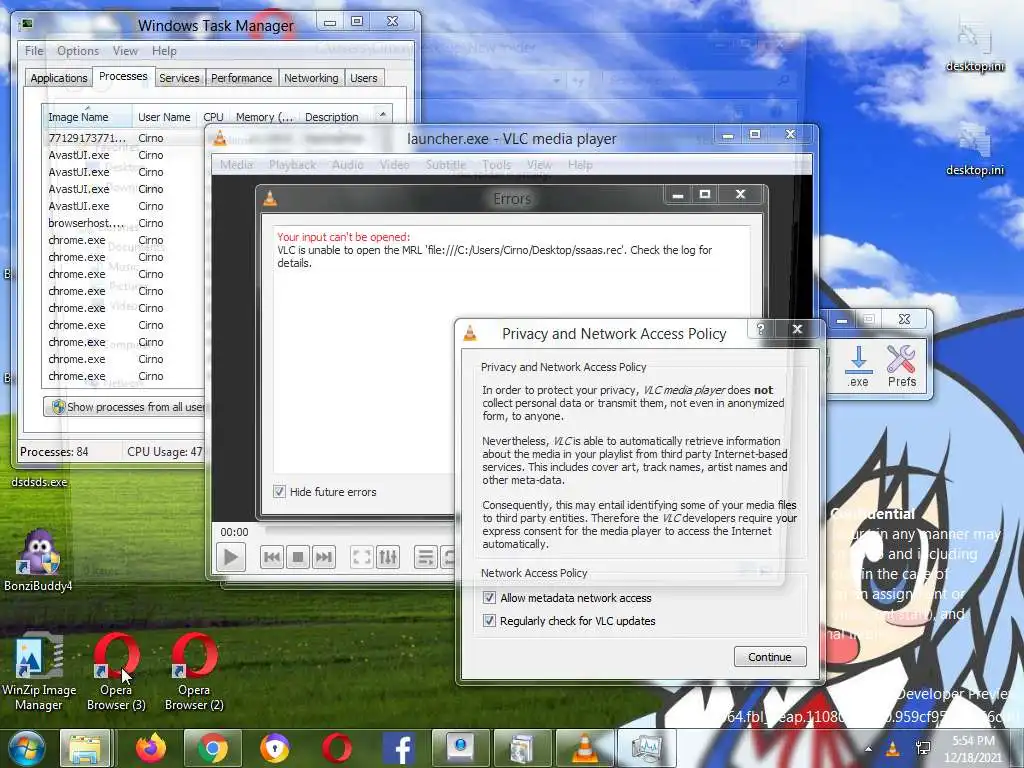1024x768 pixels.
Task: Click VLC next track button
Action: pyautogui.click(x=324, y=557)
